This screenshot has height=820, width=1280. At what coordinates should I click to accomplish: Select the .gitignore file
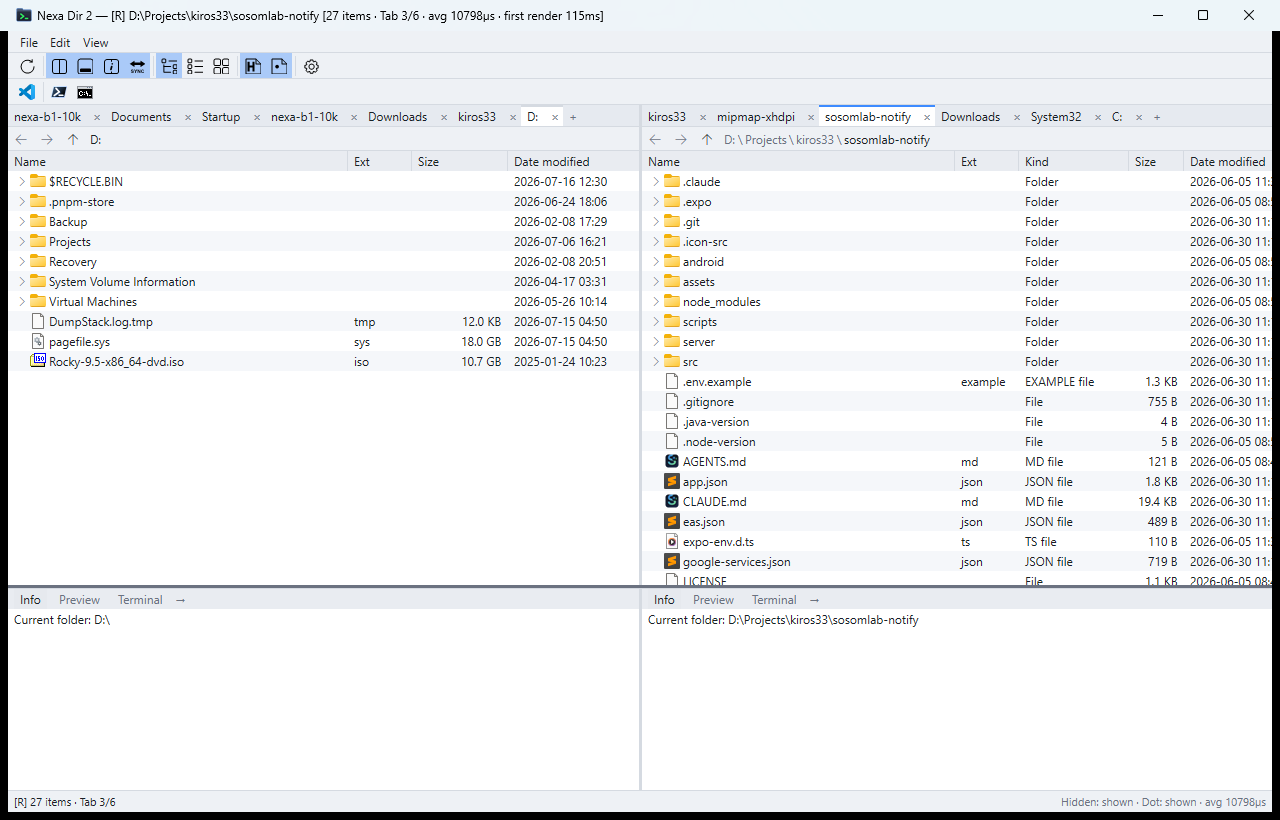click(x=959, y=401)
